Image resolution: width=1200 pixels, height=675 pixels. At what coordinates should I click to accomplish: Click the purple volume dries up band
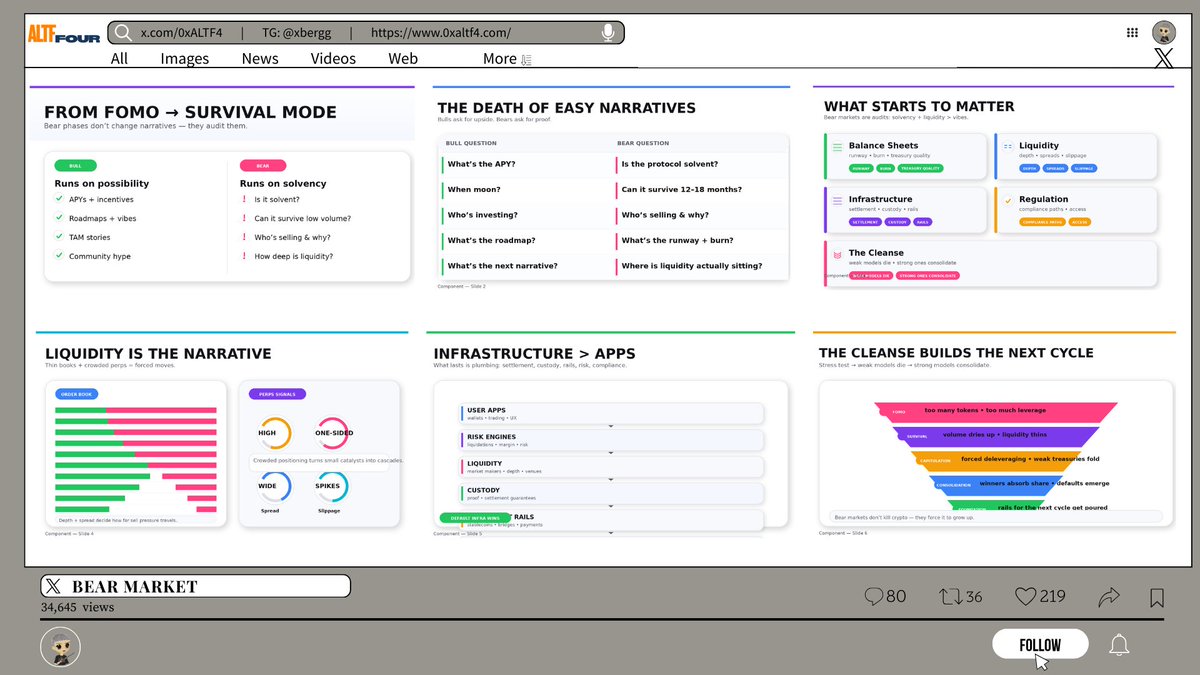point(996,435)
